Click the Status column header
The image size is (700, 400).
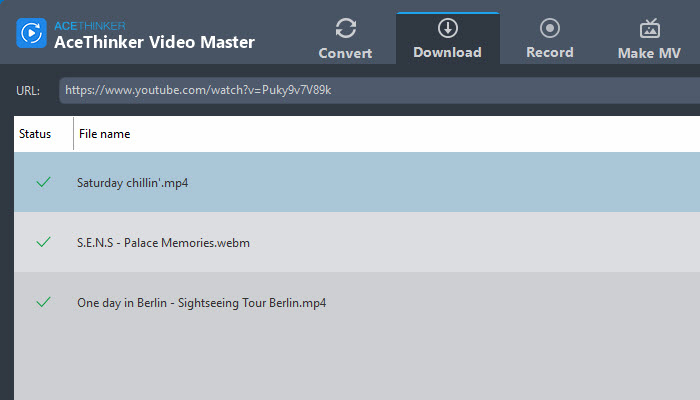[x=35, y=134]
